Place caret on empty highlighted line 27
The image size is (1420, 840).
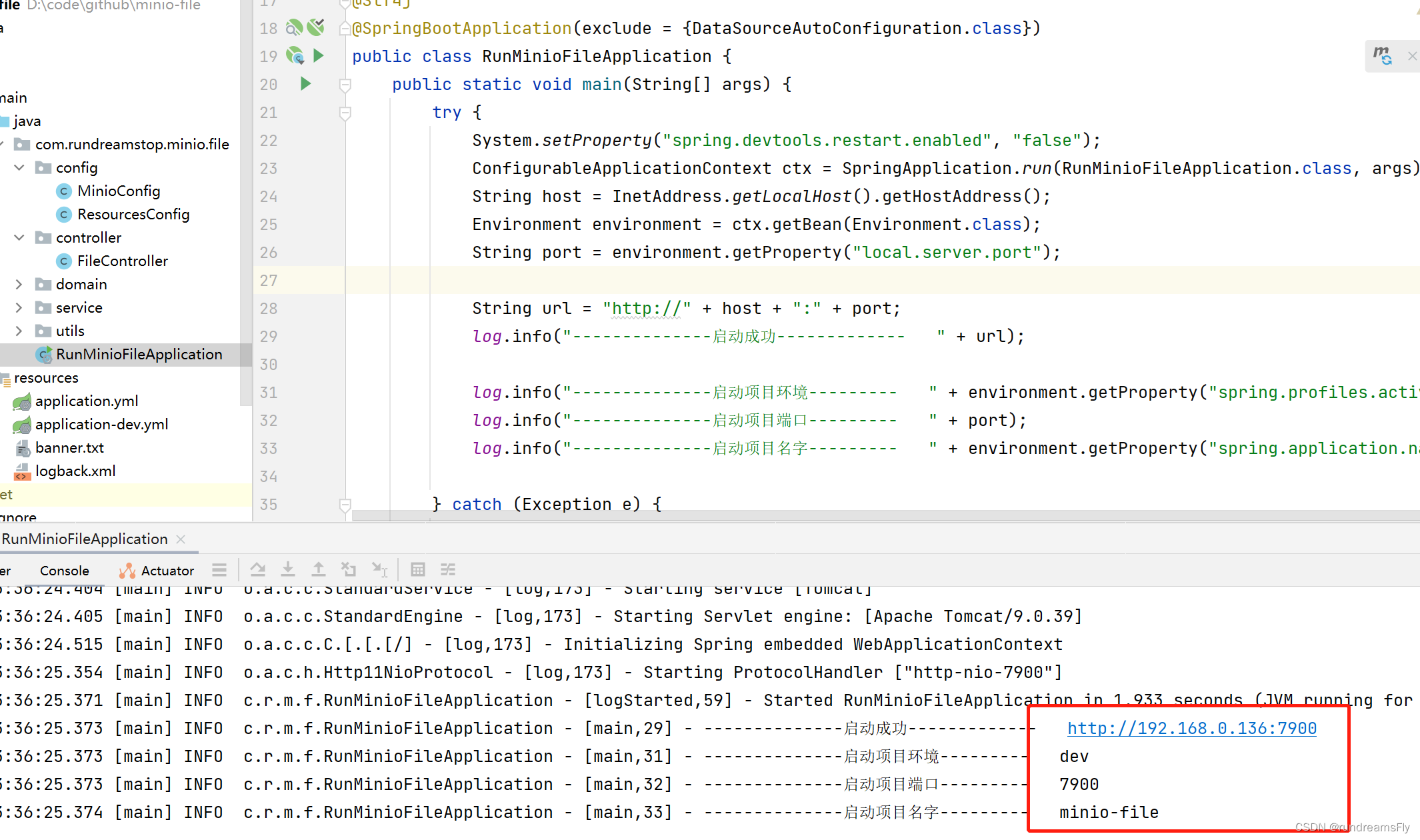click(x=883, y=281)
